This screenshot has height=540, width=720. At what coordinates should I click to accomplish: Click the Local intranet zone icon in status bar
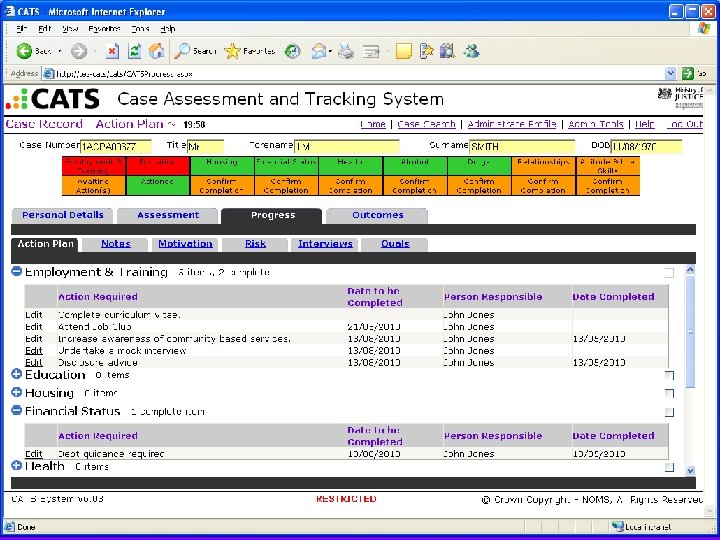click(617, 527)
